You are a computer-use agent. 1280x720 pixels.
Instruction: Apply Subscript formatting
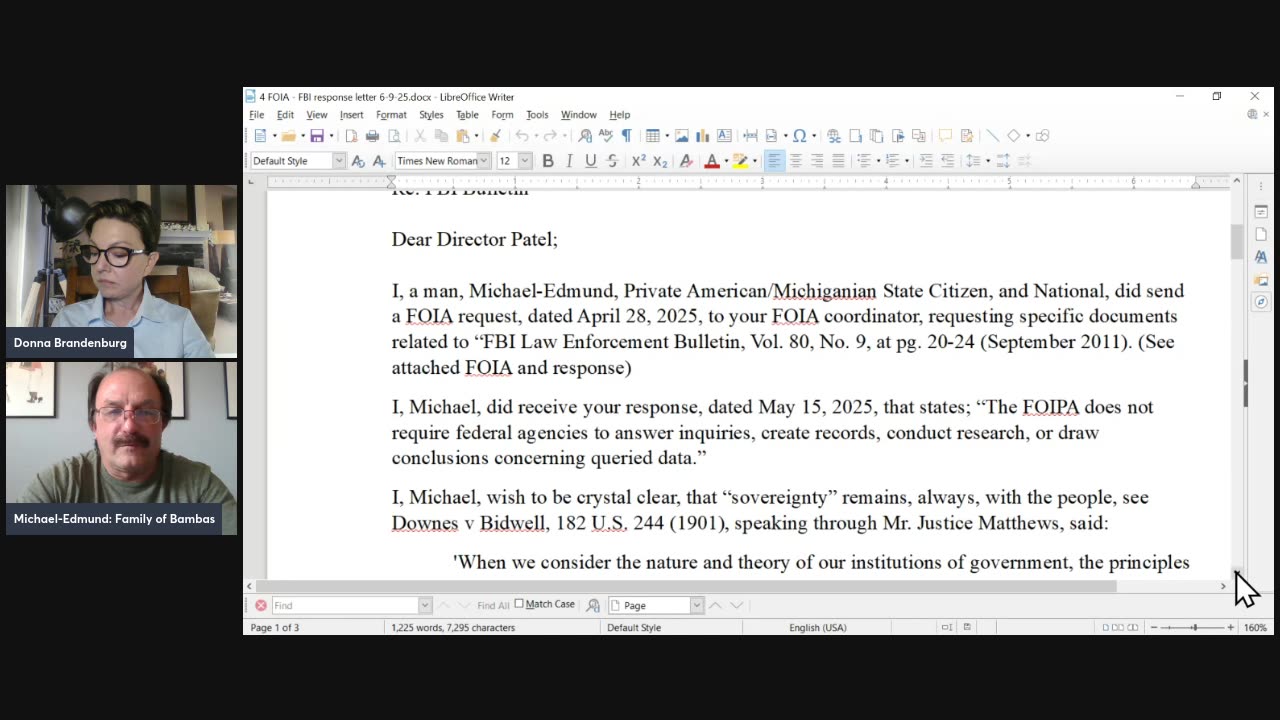660,161
